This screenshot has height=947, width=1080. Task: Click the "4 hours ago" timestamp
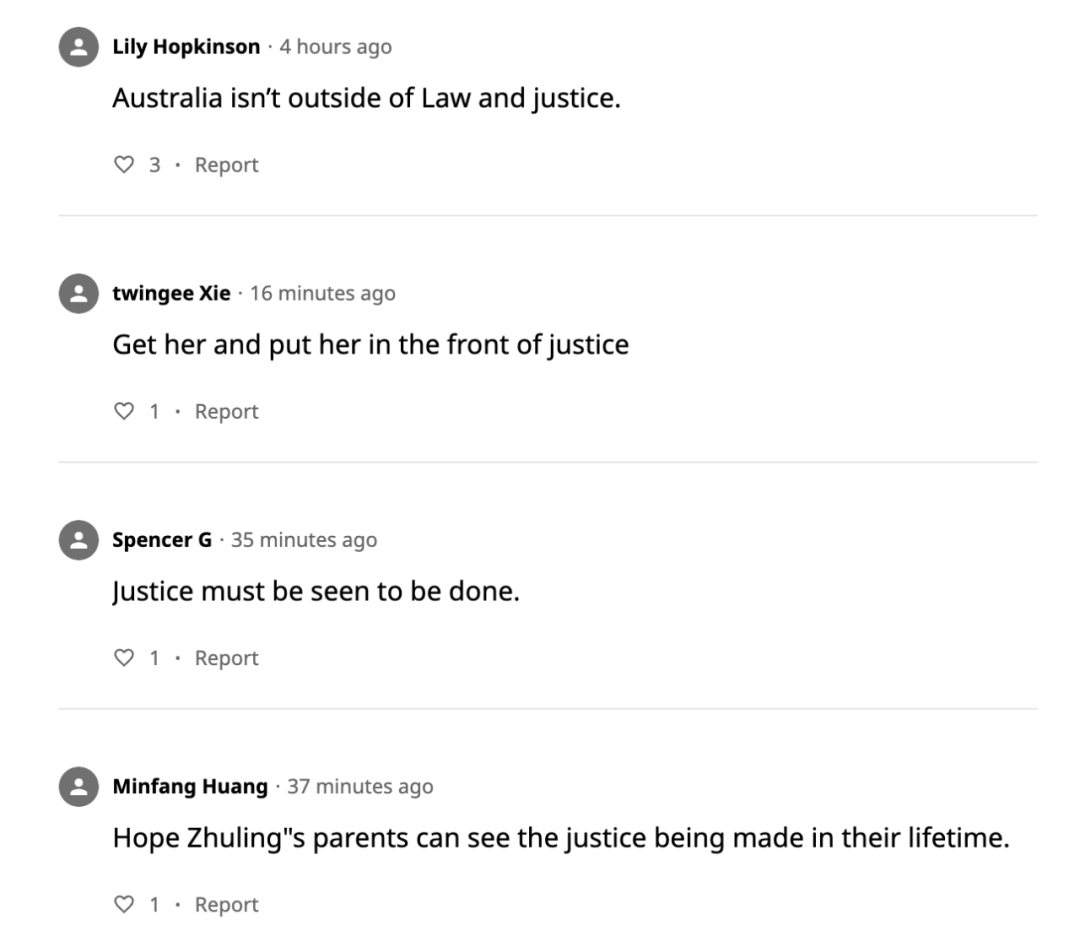point(336,47)
